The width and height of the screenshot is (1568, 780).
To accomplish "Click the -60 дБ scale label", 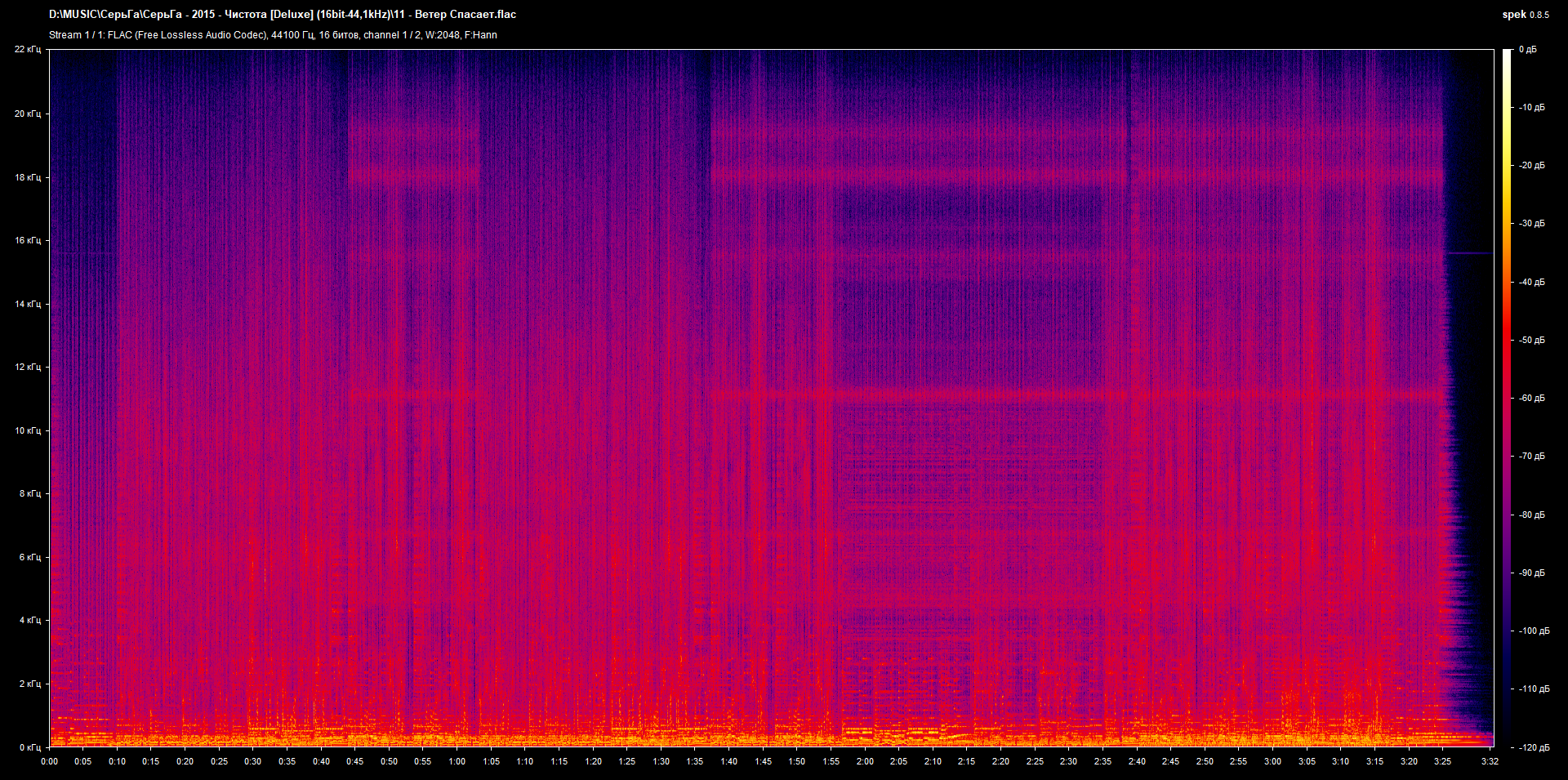I will pos(1531,399).
